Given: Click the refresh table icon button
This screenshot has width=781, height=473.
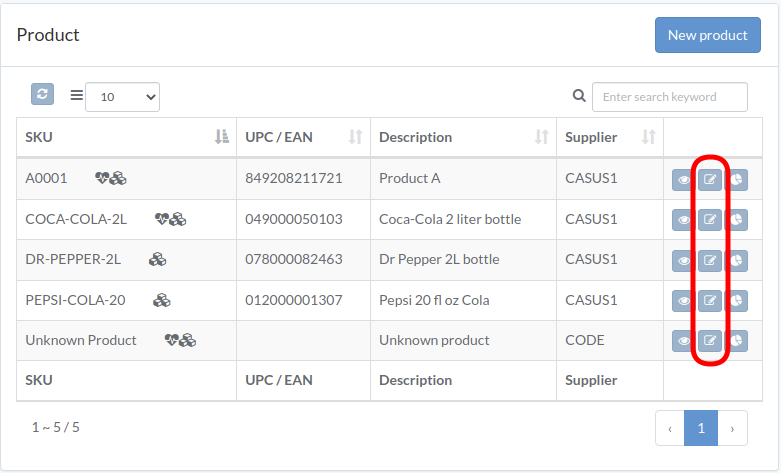Looking at the screenshot, I should click(42, 94).
